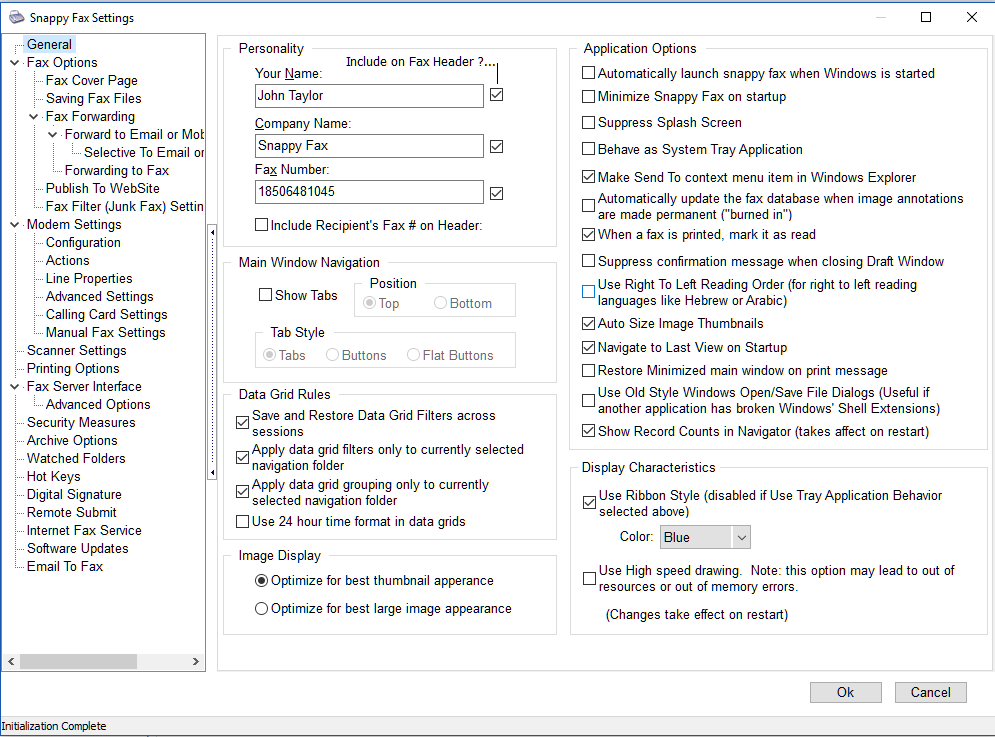Open Scanner Settings in the tree

point(76,351)
